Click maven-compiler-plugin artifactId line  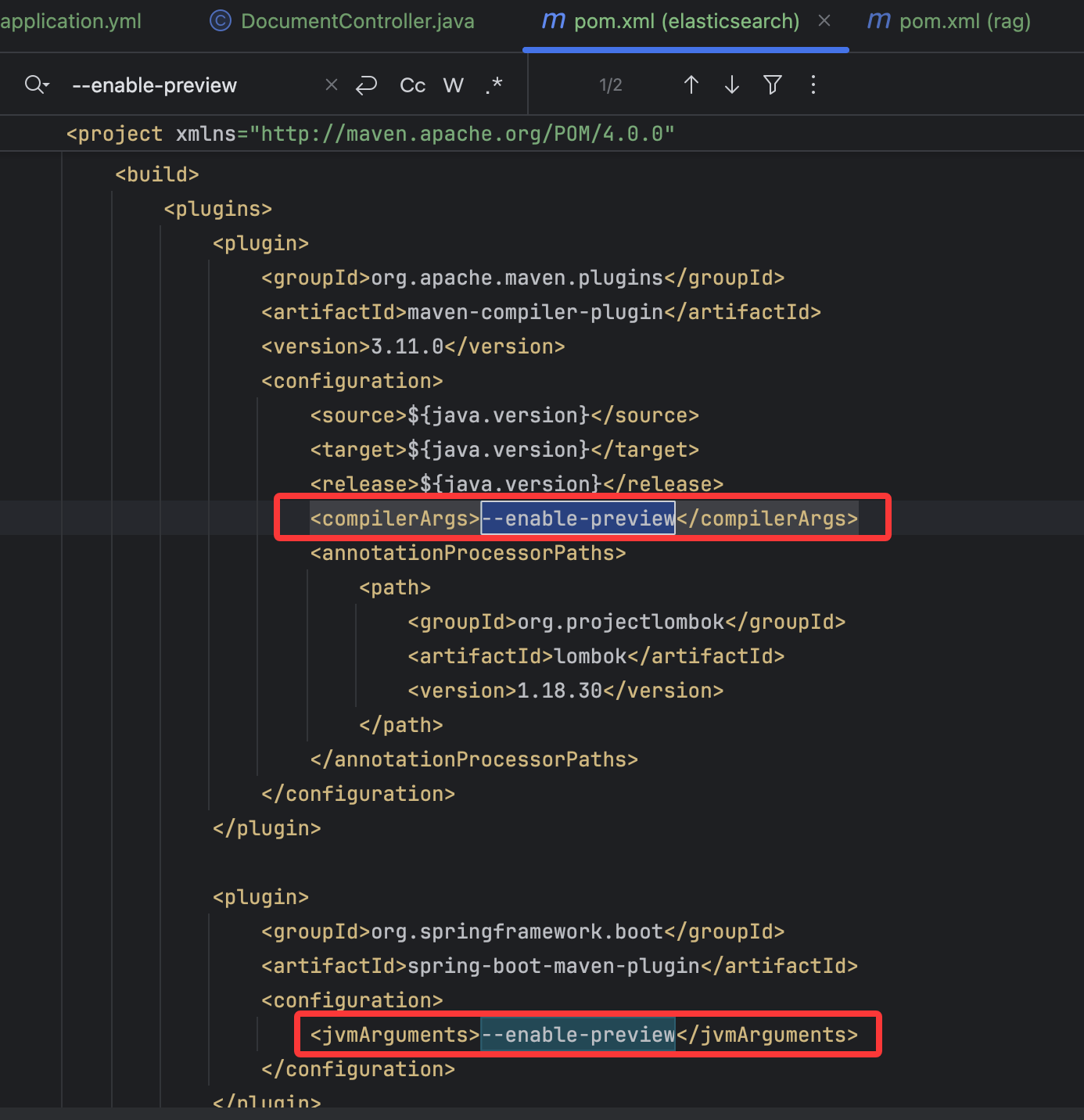[x=541, y=312]
